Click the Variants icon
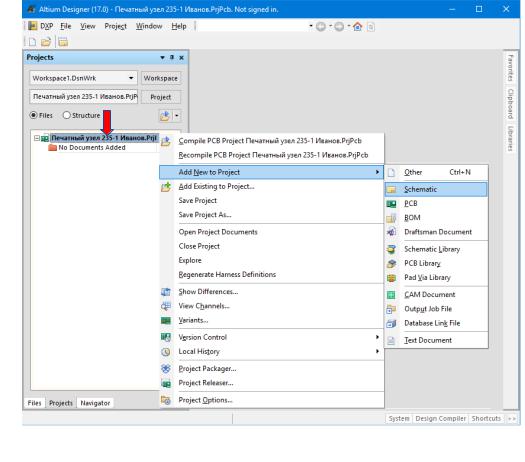Screen dimensions: 525x462 coord(166,320)
